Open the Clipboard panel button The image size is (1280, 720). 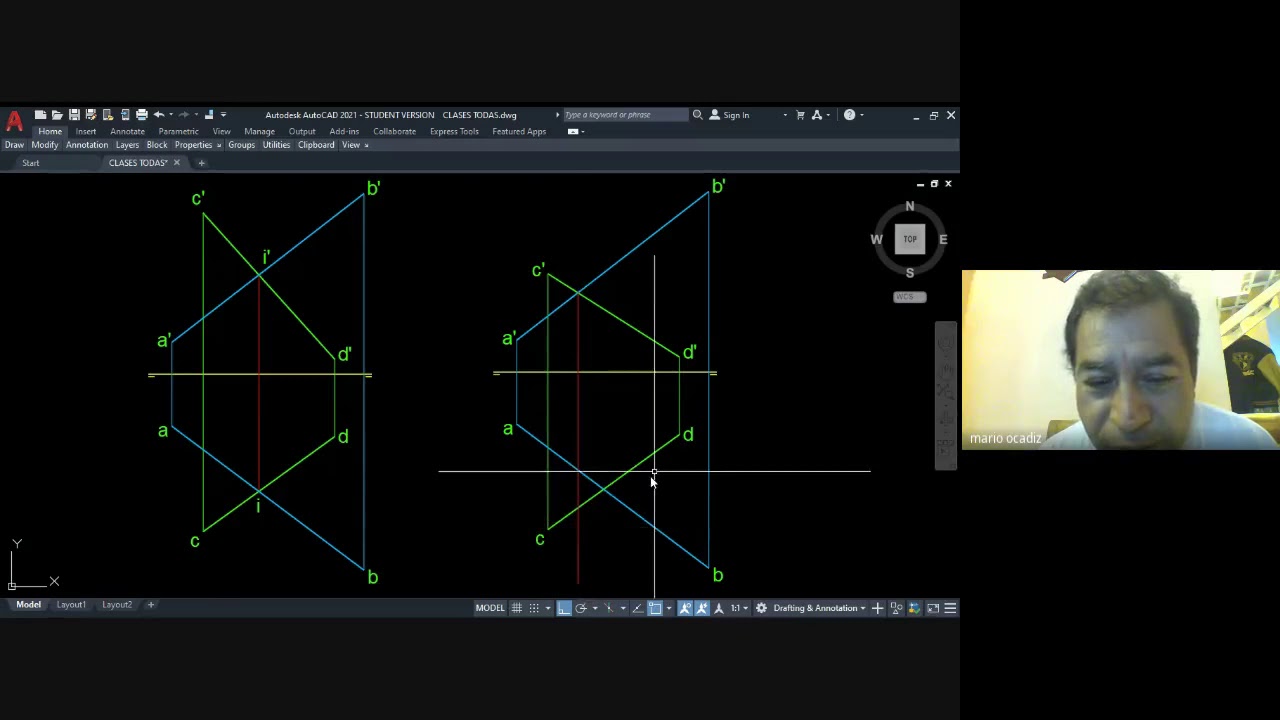pos(316,145)
